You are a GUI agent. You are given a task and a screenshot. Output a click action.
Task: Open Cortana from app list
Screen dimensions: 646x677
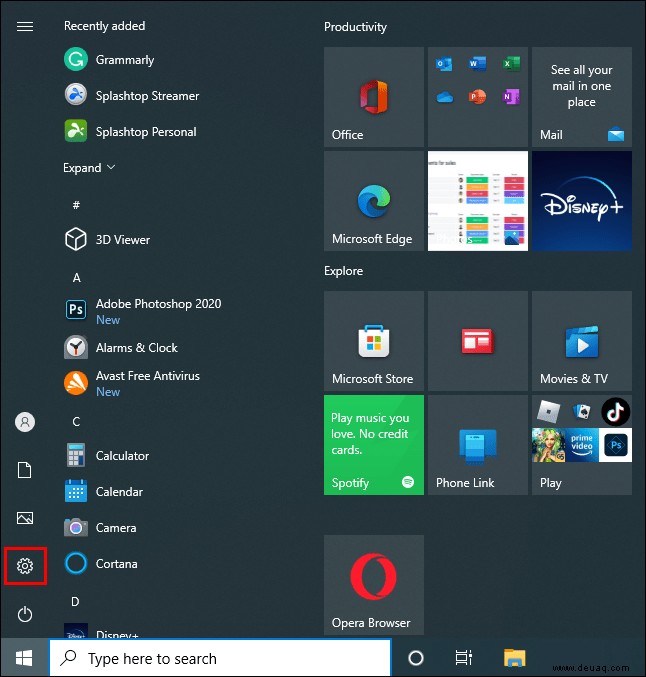click(101, 563)
